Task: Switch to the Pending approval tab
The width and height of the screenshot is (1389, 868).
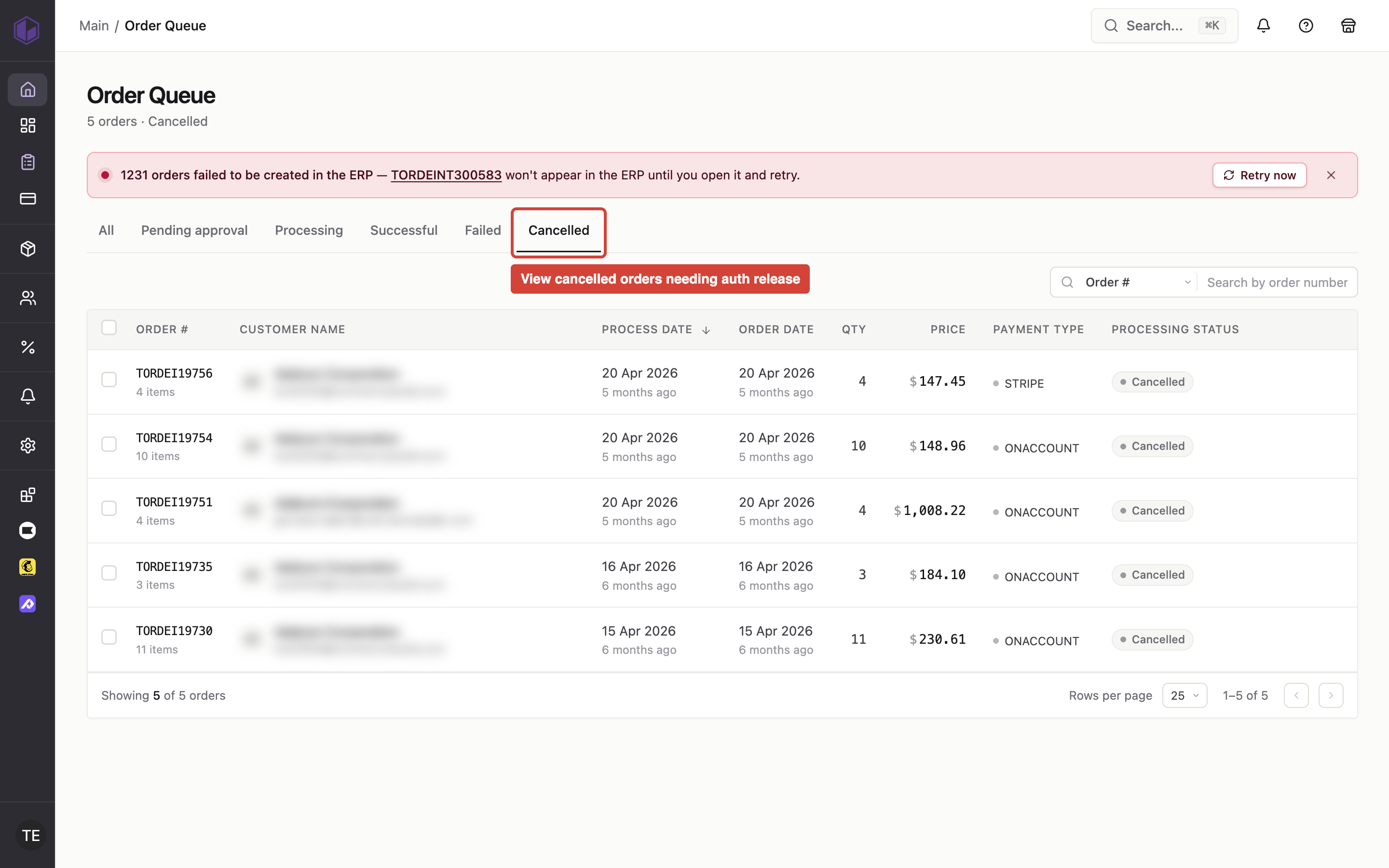Action: pos(194,230)
